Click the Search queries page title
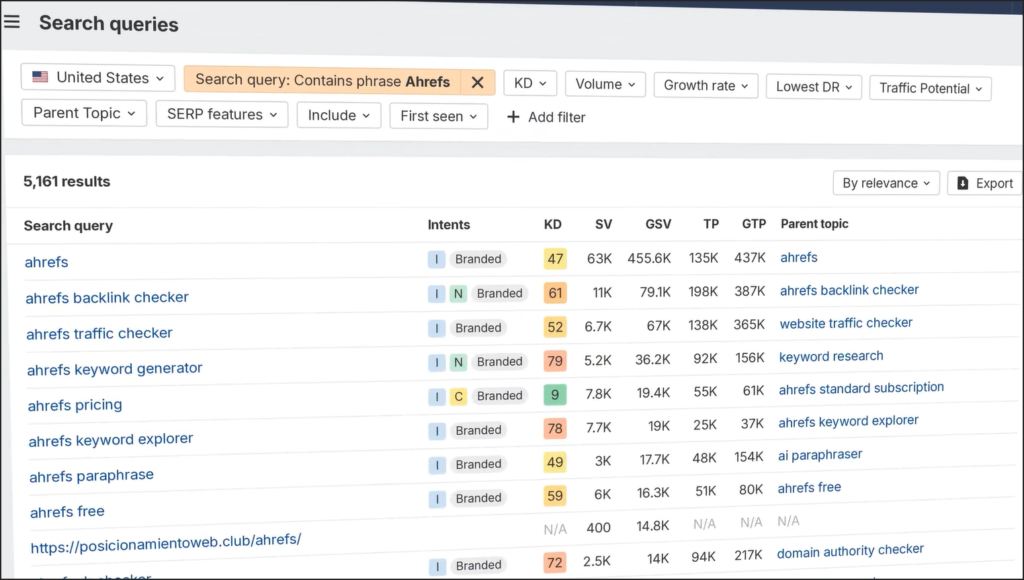This screenshot has height=580, width=1024. click(108, 24)
